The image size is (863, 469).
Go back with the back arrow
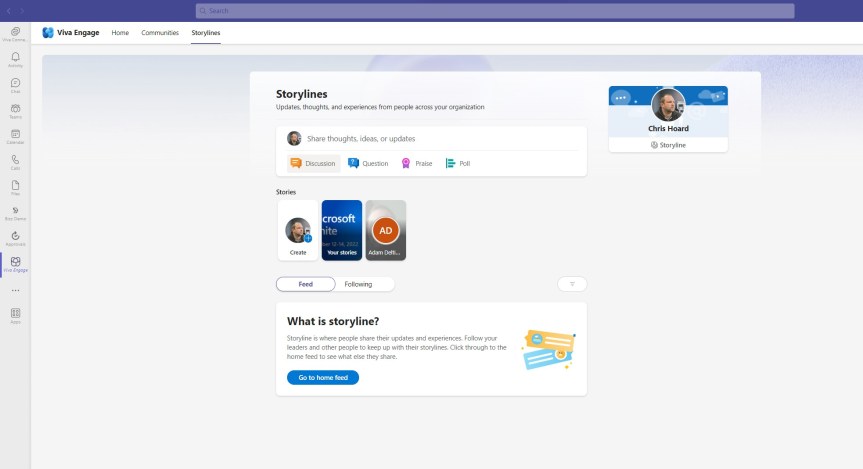tap(9, 10)
